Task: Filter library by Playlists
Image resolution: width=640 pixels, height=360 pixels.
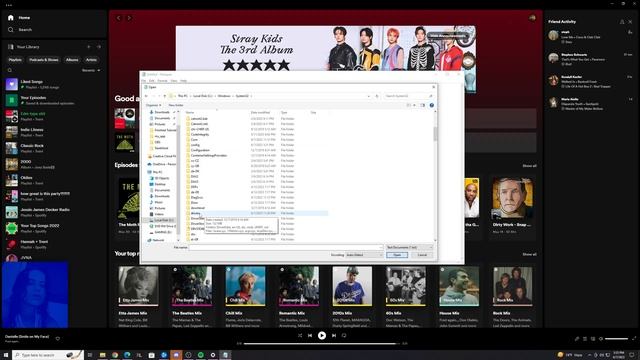Action: (15, 60)
